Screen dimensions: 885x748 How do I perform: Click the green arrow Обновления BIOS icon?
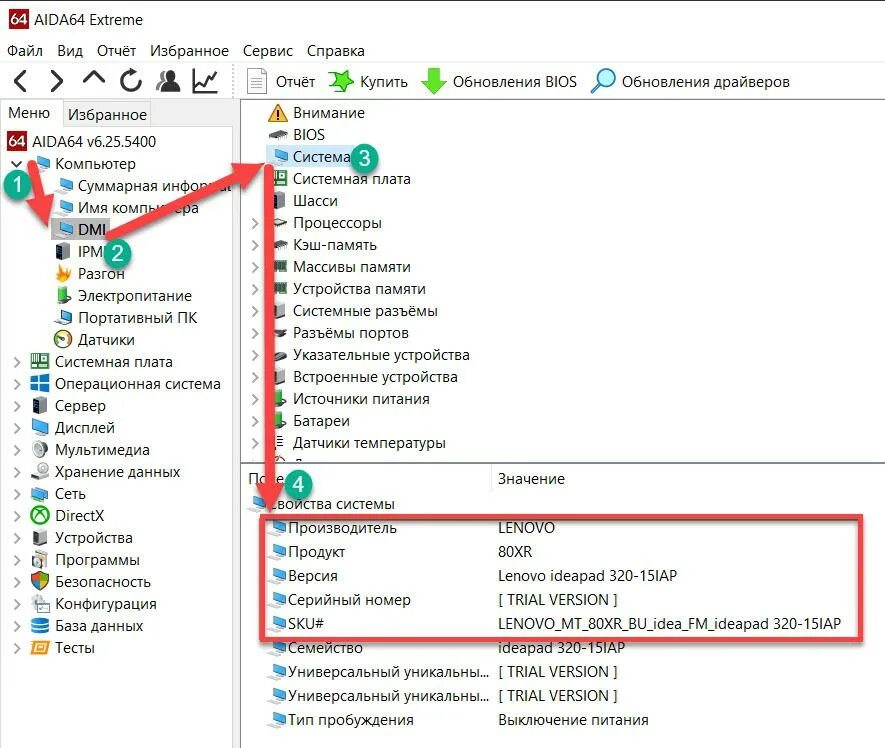point(433,81)
